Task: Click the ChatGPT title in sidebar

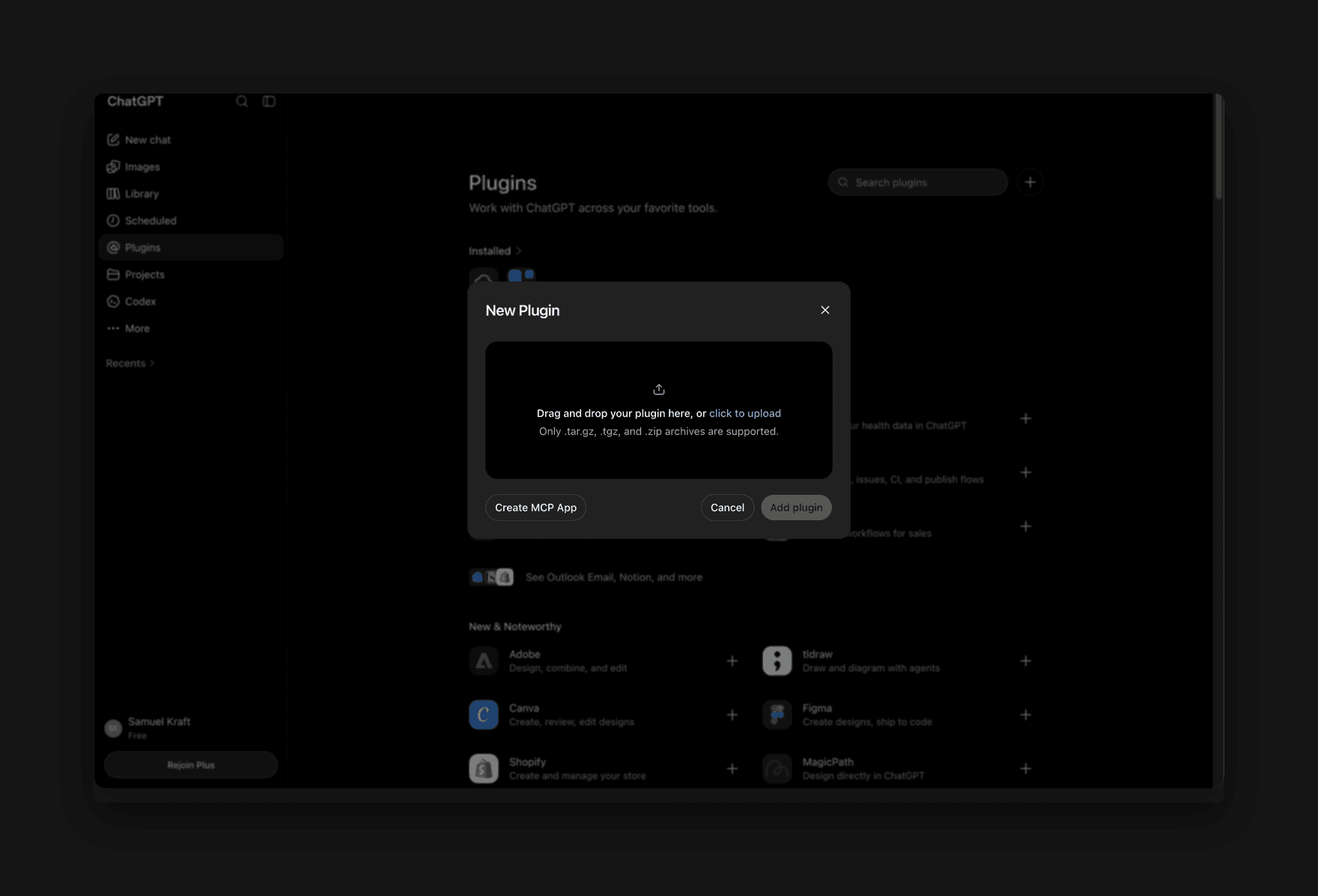Action: (135, 101)
